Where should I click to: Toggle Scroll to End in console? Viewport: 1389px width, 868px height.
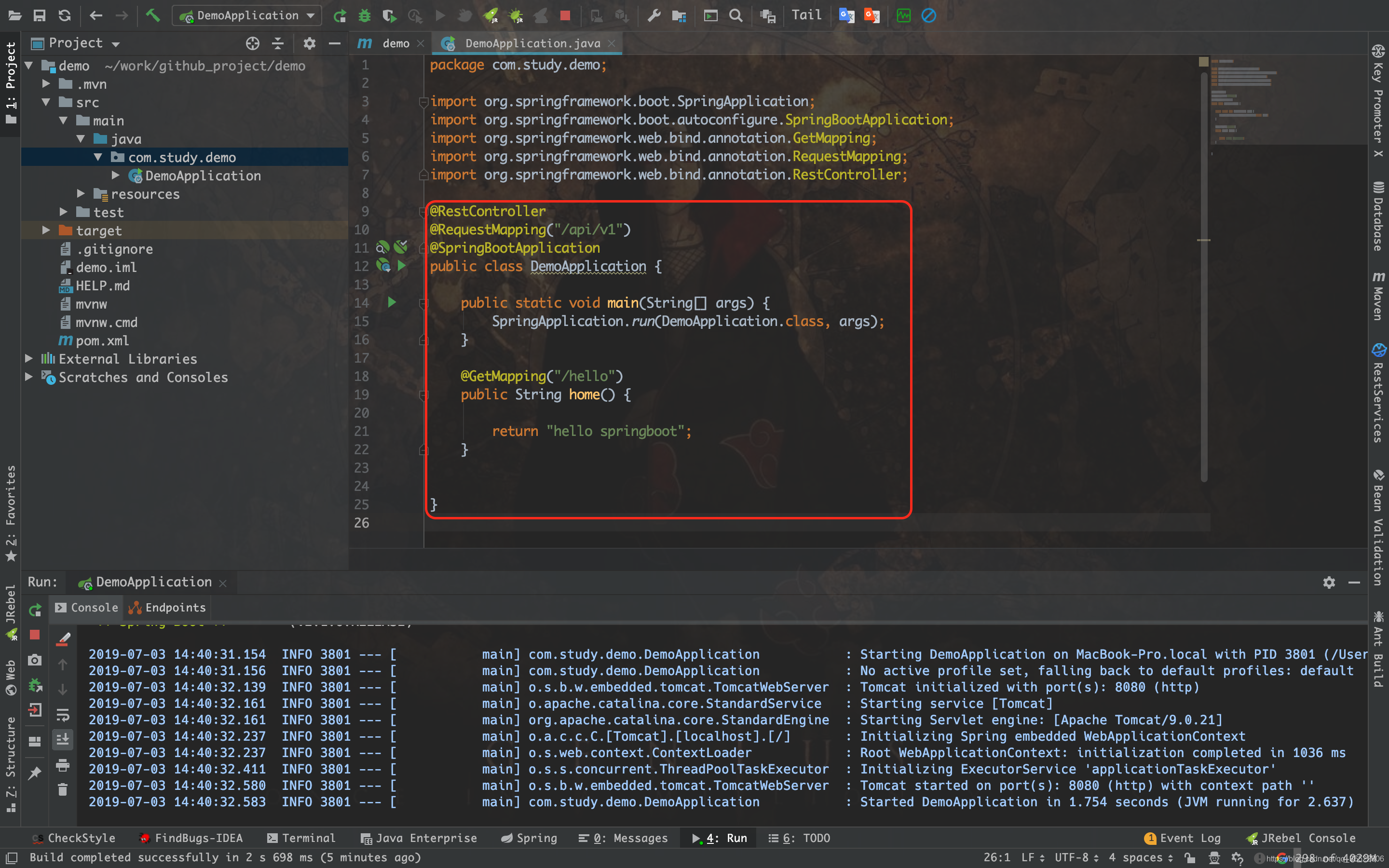tap(63, 739)
